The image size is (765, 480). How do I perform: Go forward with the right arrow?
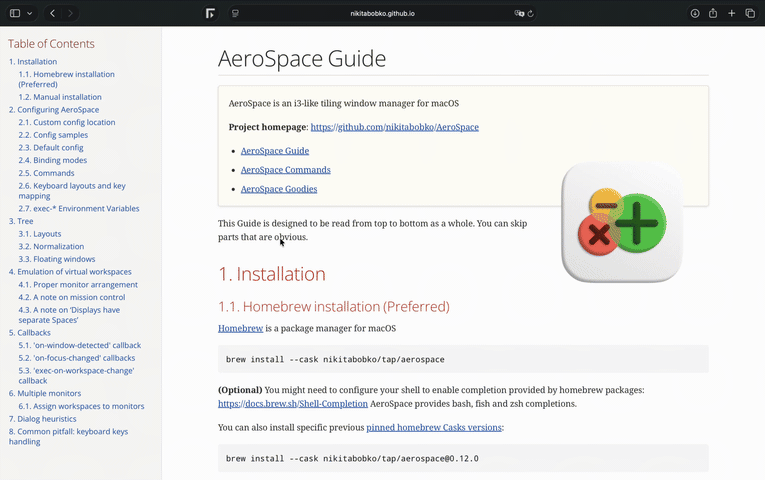click(71, 13)
